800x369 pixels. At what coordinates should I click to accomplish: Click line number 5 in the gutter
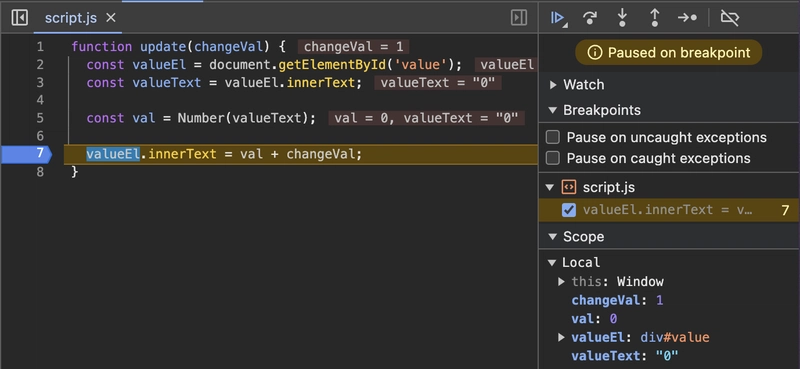coord(40,118)
